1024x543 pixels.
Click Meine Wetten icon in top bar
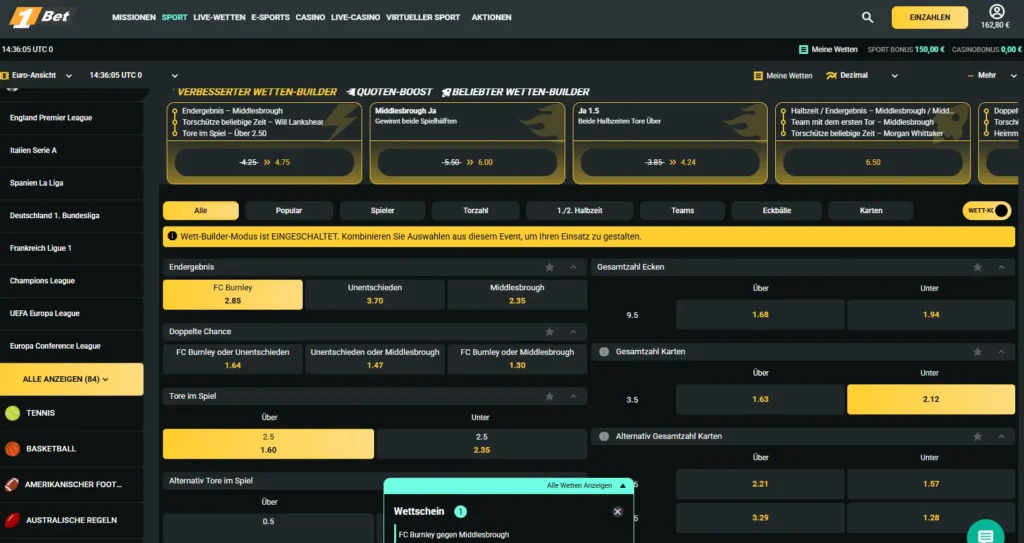click(803, 50)
